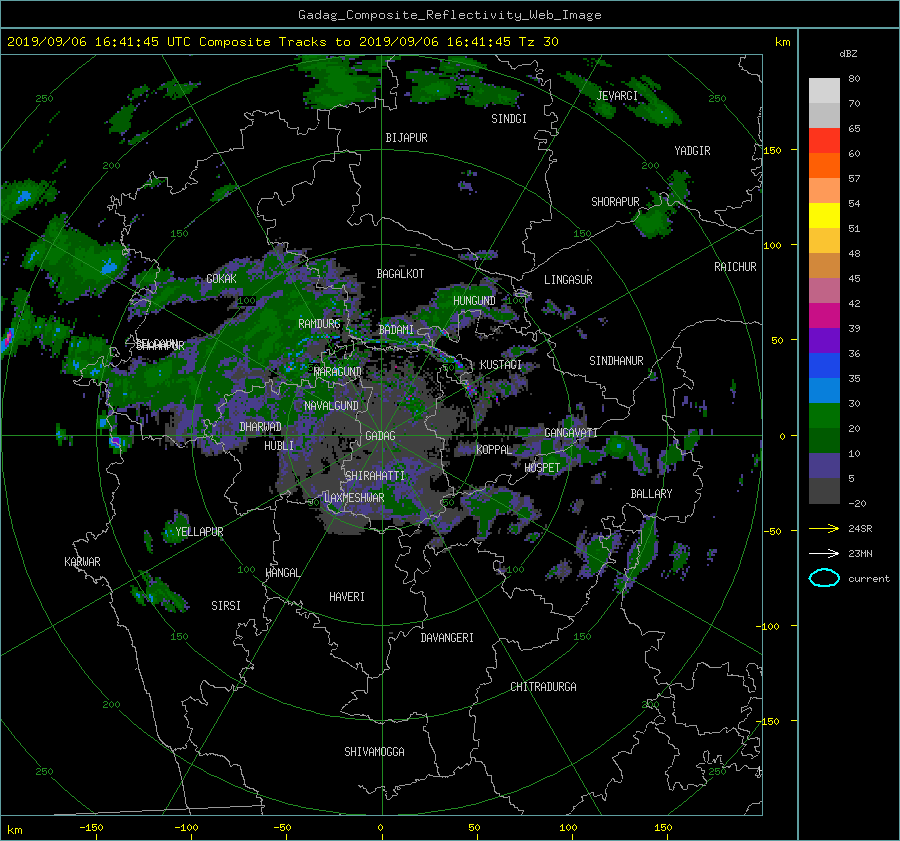900x841 pixels.
Task: Click the DAVANGERI city label
Action: point(447,638)
